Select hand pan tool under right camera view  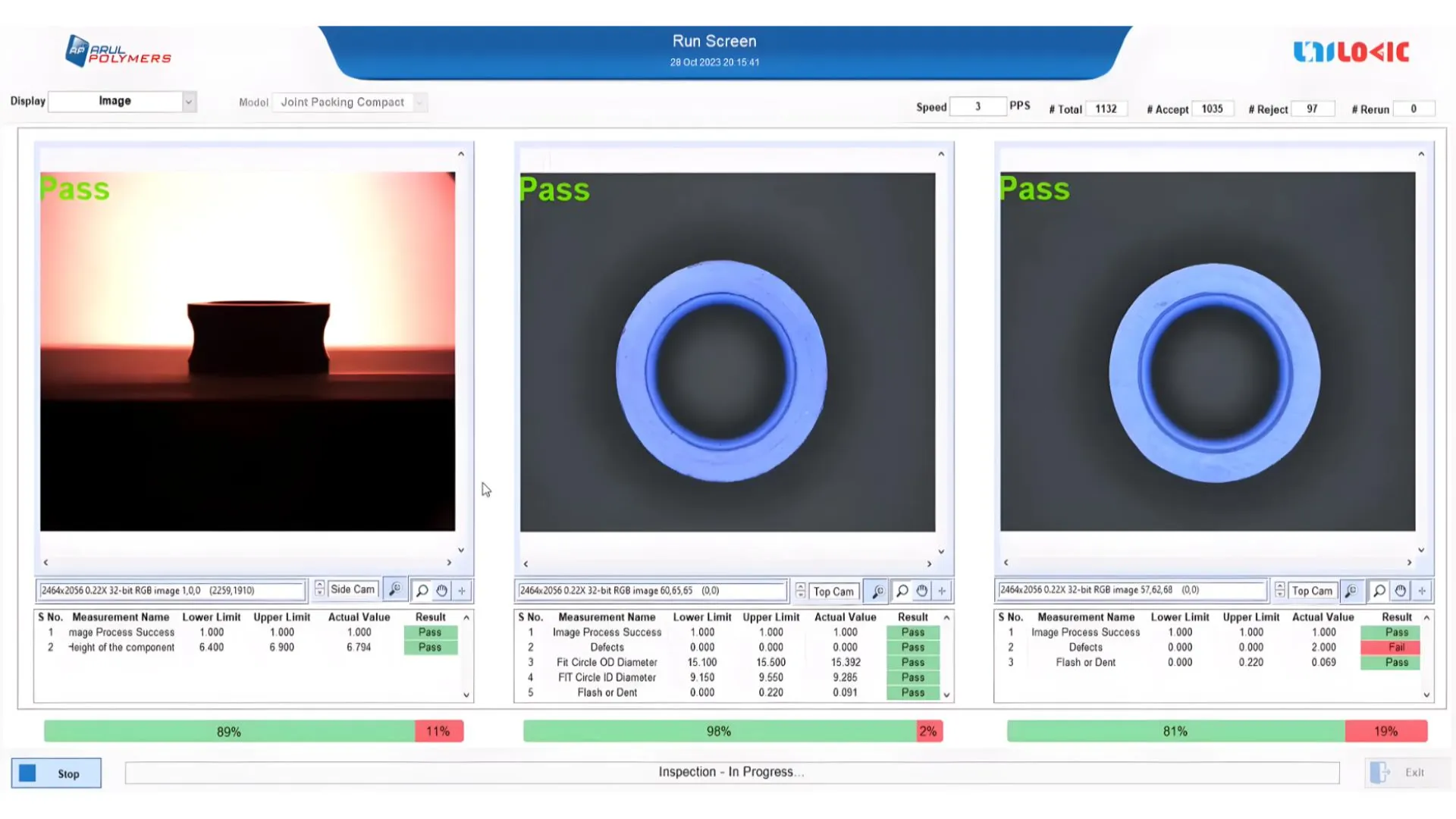tap(1401, 590)
